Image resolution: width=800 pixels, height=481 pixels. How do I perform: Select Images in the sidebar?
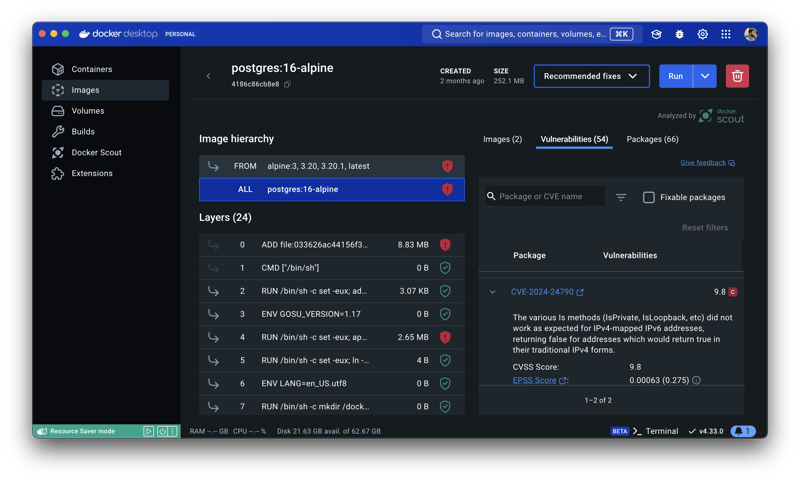pyautogui.click(x=105, y=90)
